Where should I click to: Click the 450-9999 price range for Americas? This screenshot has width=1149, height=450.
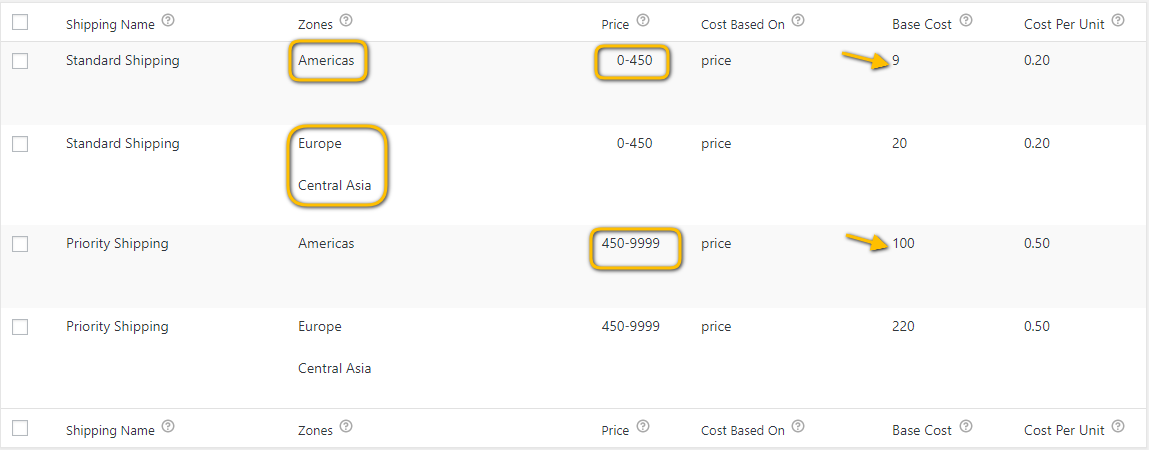pos(630,243)
